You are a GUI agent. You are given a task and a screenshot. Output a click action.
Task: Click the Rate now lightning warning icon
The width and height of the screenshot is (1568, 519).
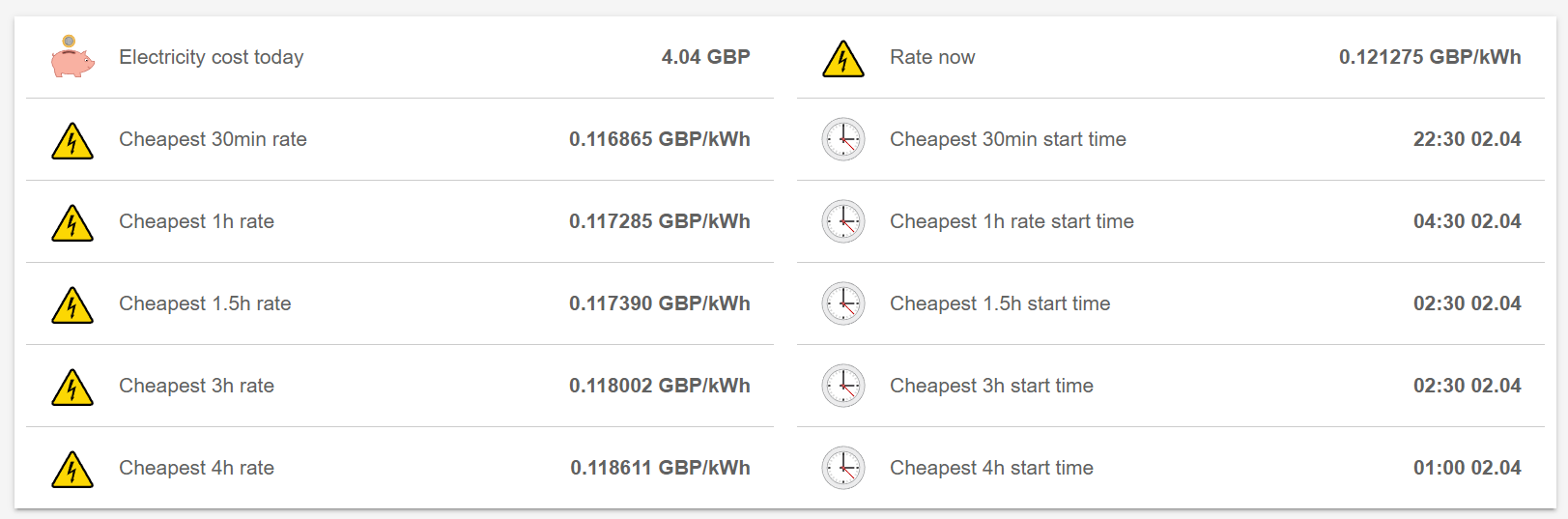pyautogui.click(x=843, y=59)
